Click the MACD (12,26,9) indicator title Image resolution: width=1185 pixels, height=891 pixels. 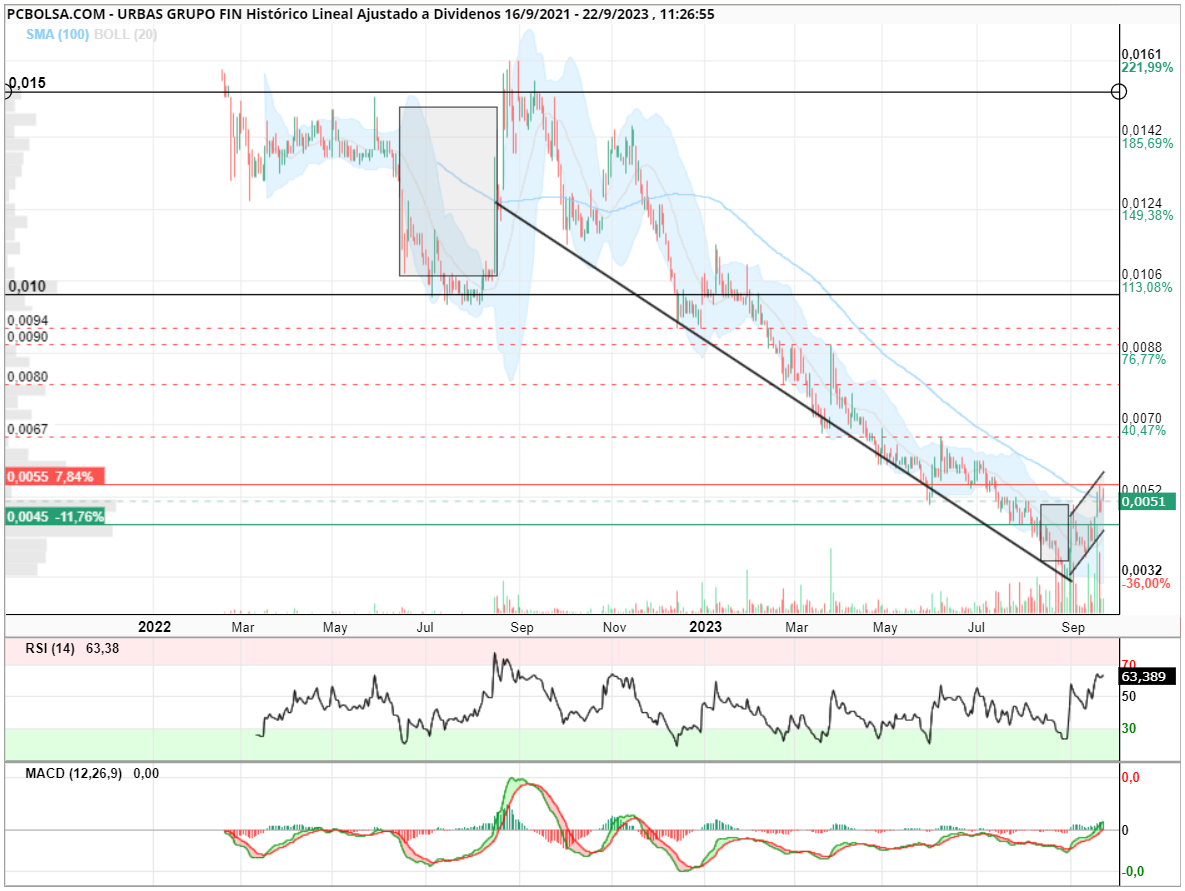73,773
